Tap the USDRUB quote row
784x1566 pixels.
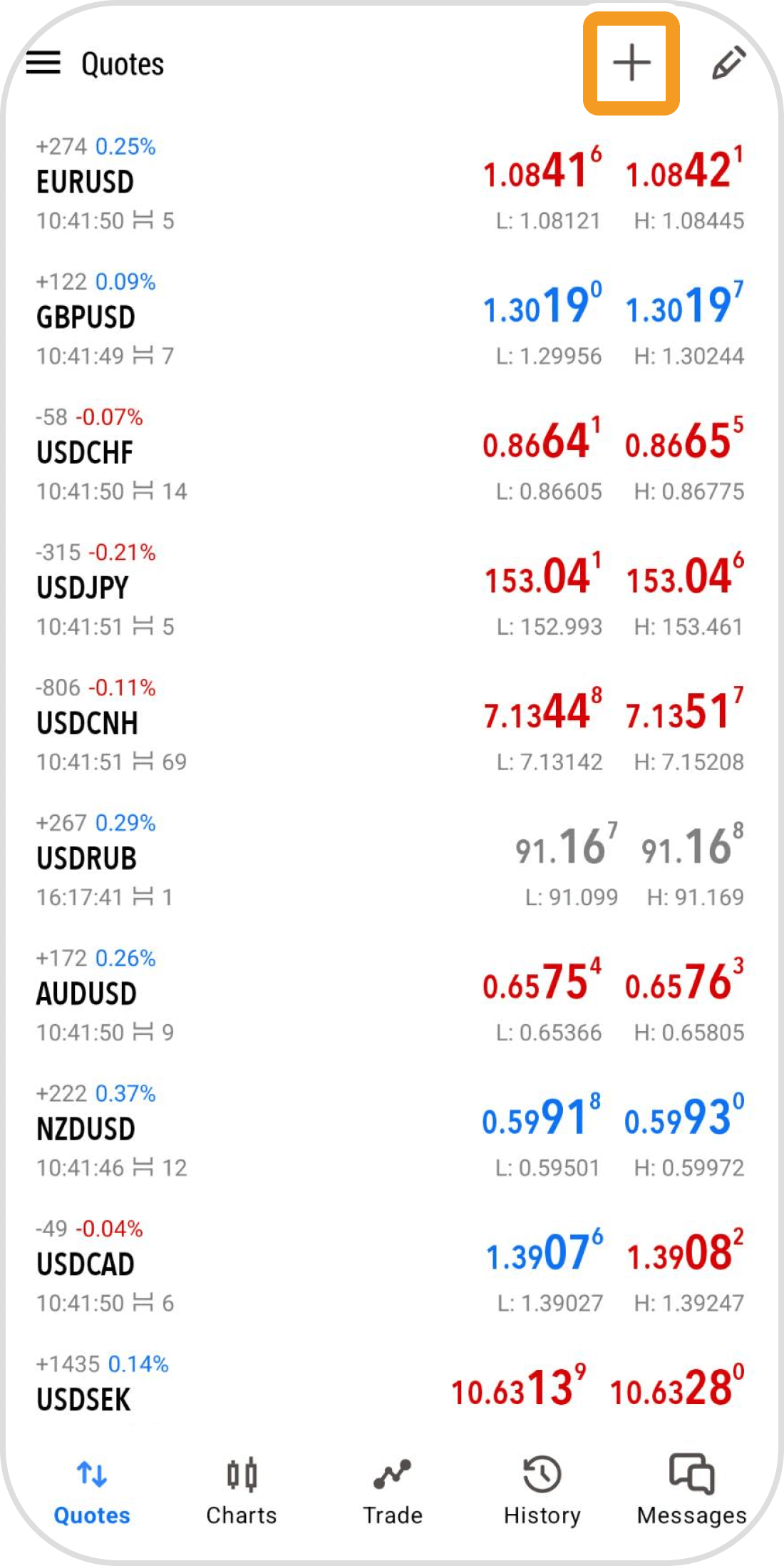[391, 860]
